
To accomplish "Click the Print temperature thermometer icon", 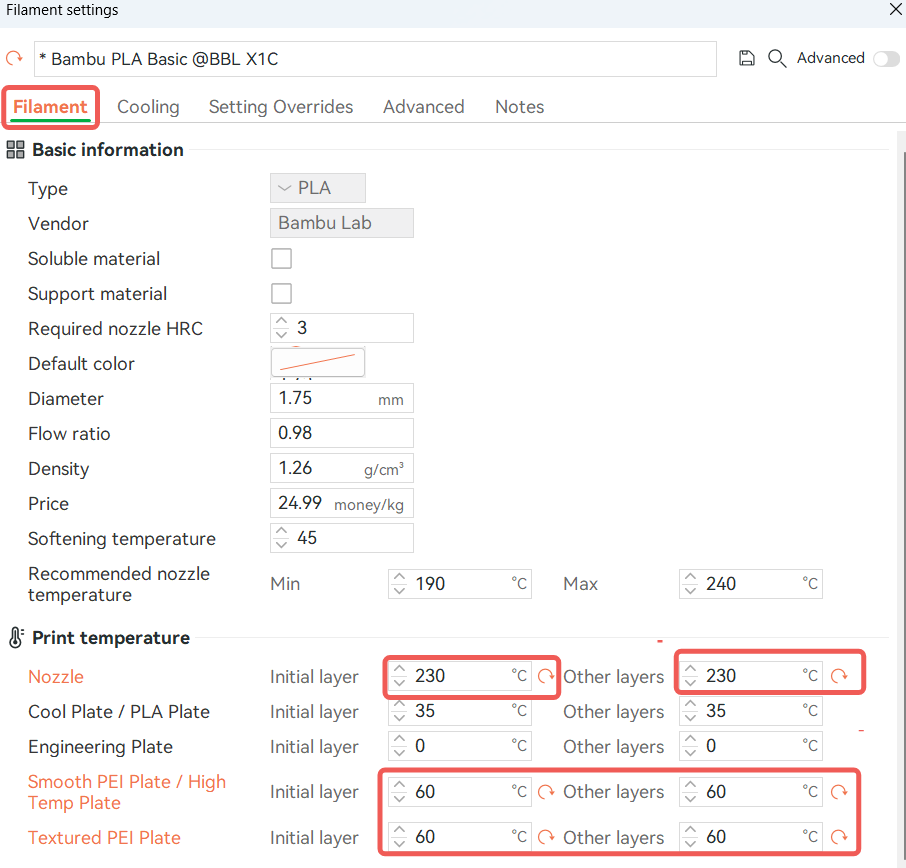I will coord(16,637).
